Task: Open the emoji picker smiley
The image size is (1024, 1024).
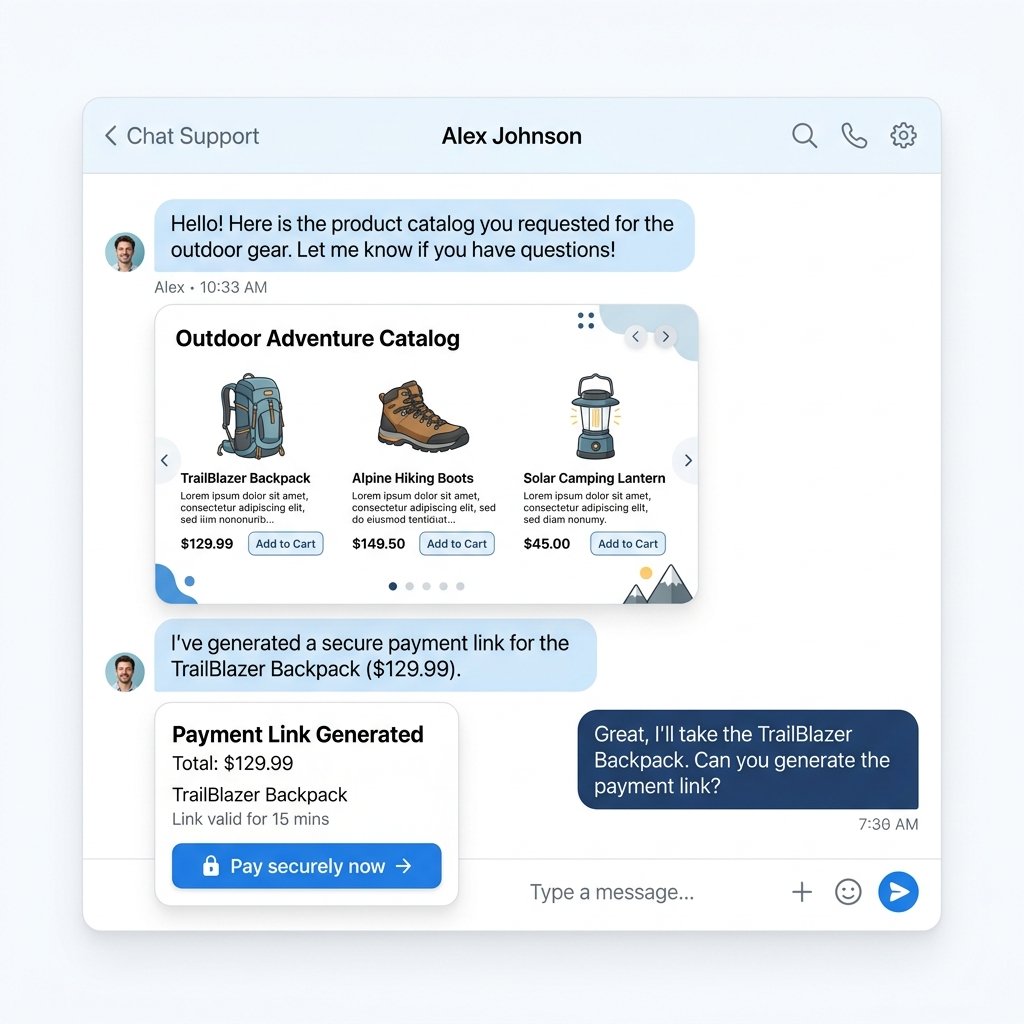Action: pos(848,892)
